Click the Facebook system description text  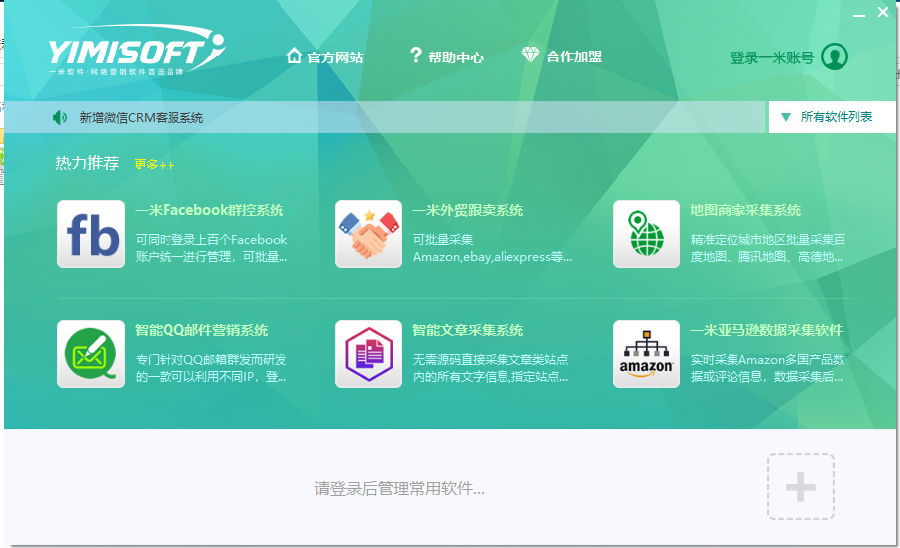click(211, 248)
